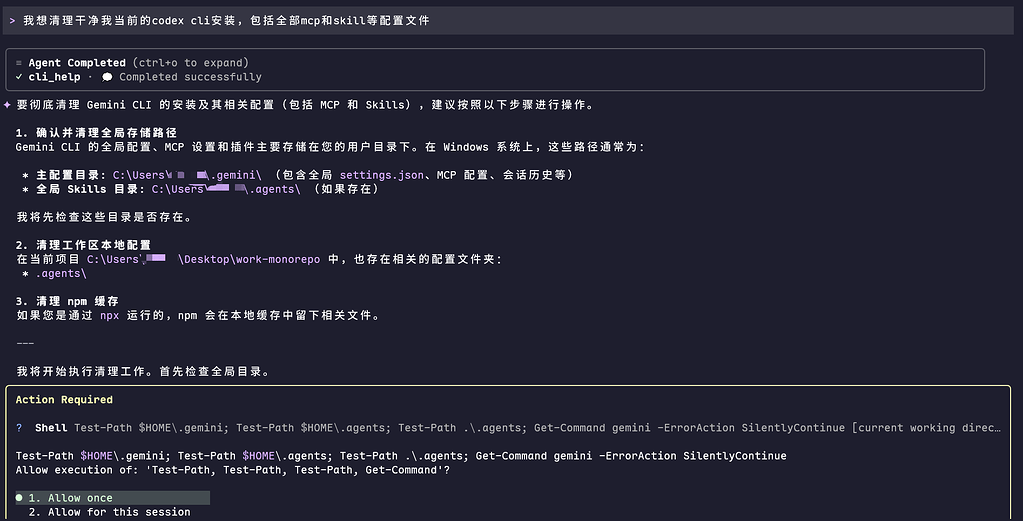Click heading "2. 清理工作区本地配置"
Image resolution: width=1023 pixels, height=521 pixels.
click(83, 245)
